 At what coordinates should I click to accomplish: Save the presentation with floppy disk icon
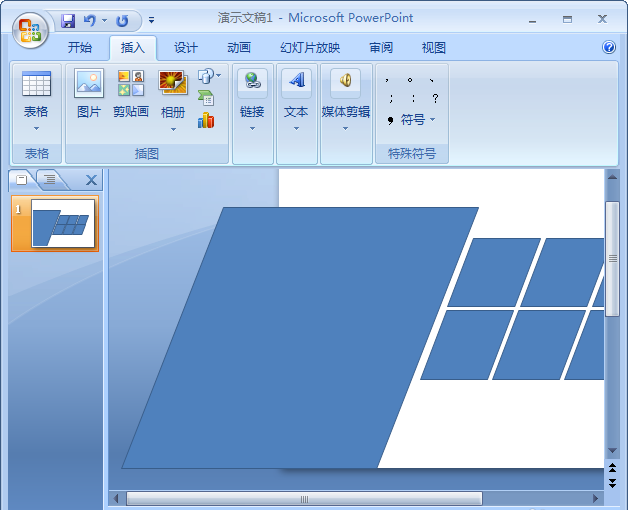[68, 20]
